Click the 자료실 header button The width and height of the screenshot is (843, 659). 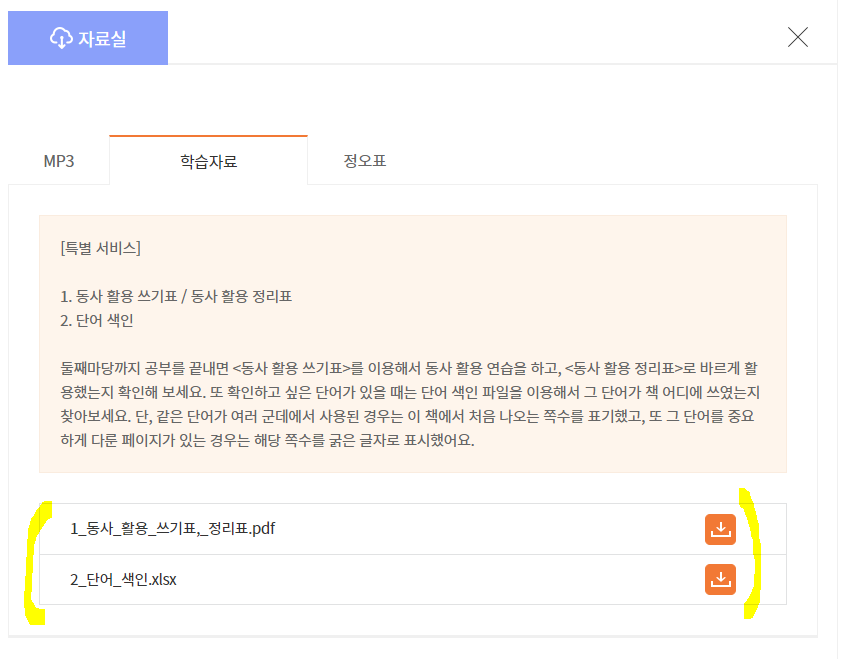(88, 38)
